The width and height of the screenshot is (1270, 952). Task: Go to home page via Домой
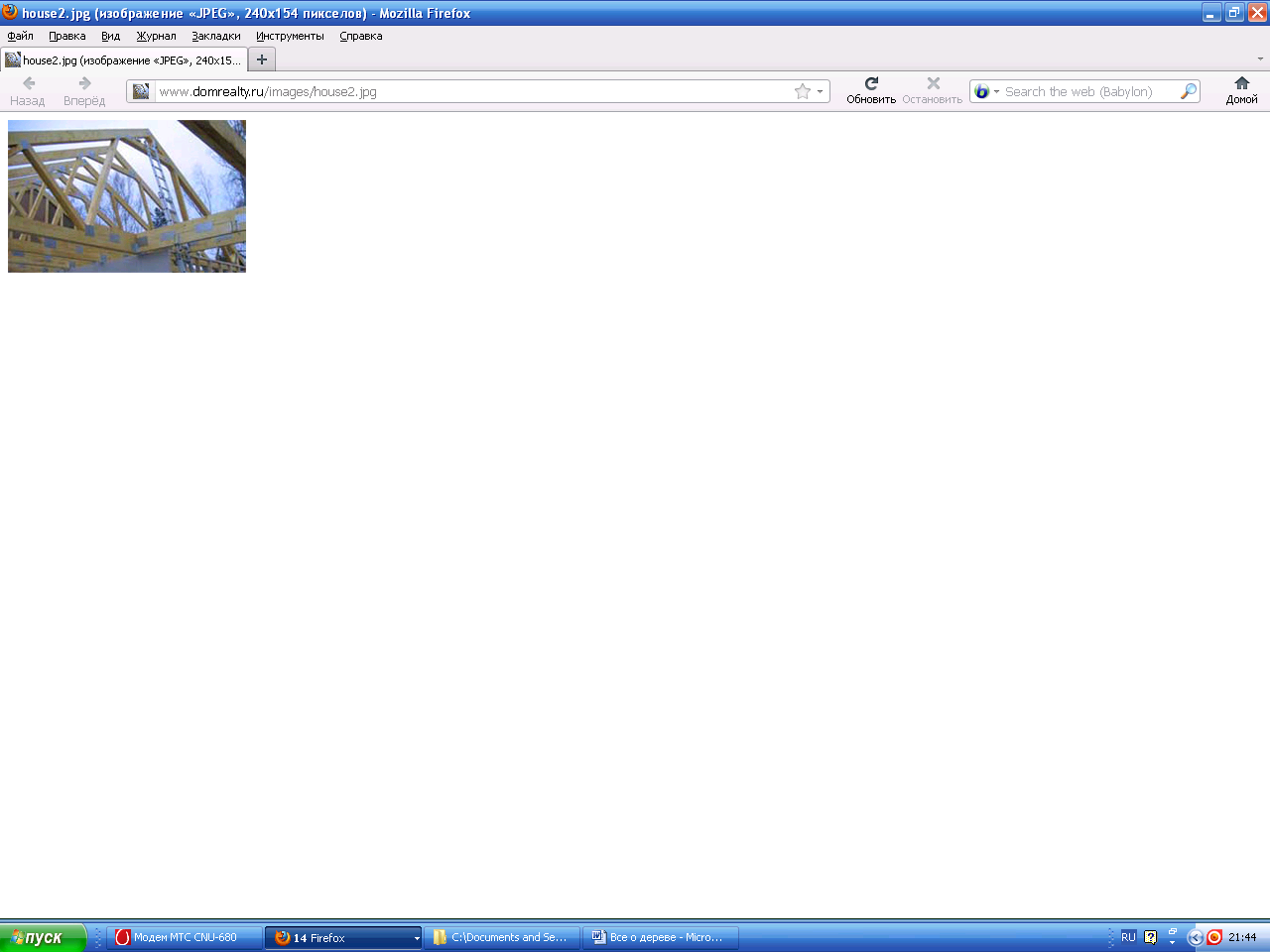pos(1241,90)
